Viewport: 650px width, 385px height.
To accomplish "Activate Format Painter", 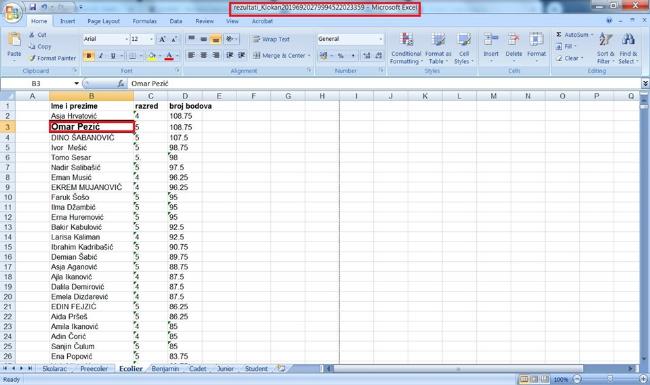I will coord(53,58).
